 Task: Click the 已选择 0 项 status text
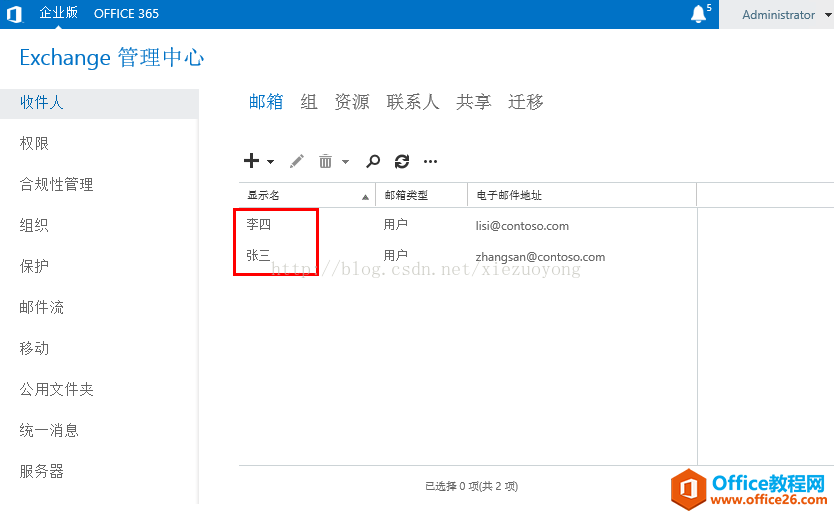click(x=472, y=486)
